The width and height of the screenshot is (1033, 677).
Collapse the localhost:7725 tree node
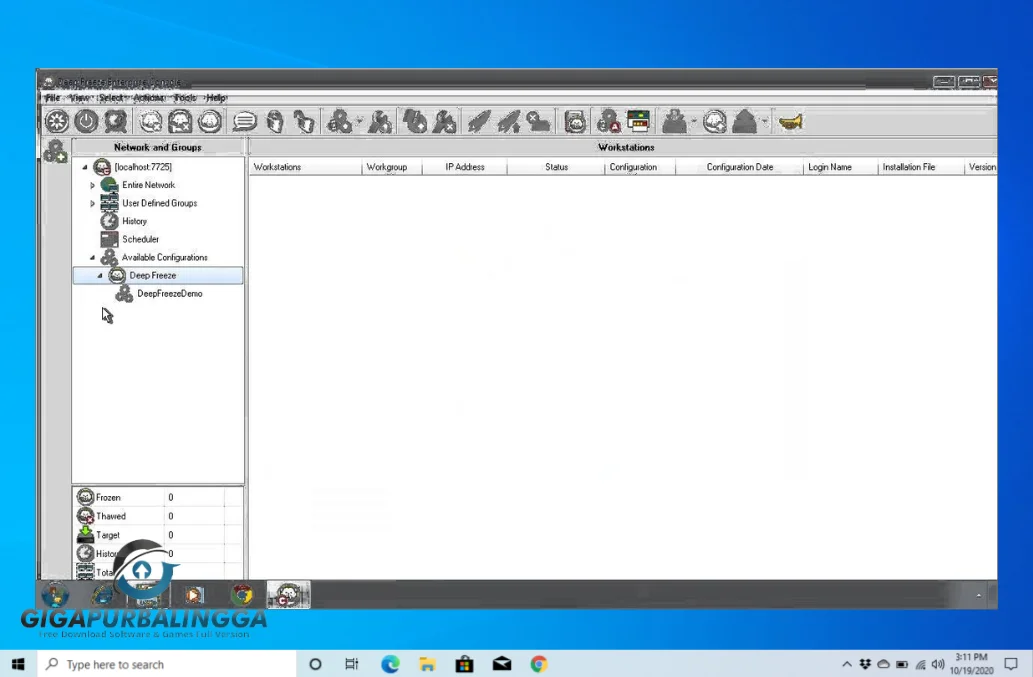pyautogui.click(x=84, y=168)
